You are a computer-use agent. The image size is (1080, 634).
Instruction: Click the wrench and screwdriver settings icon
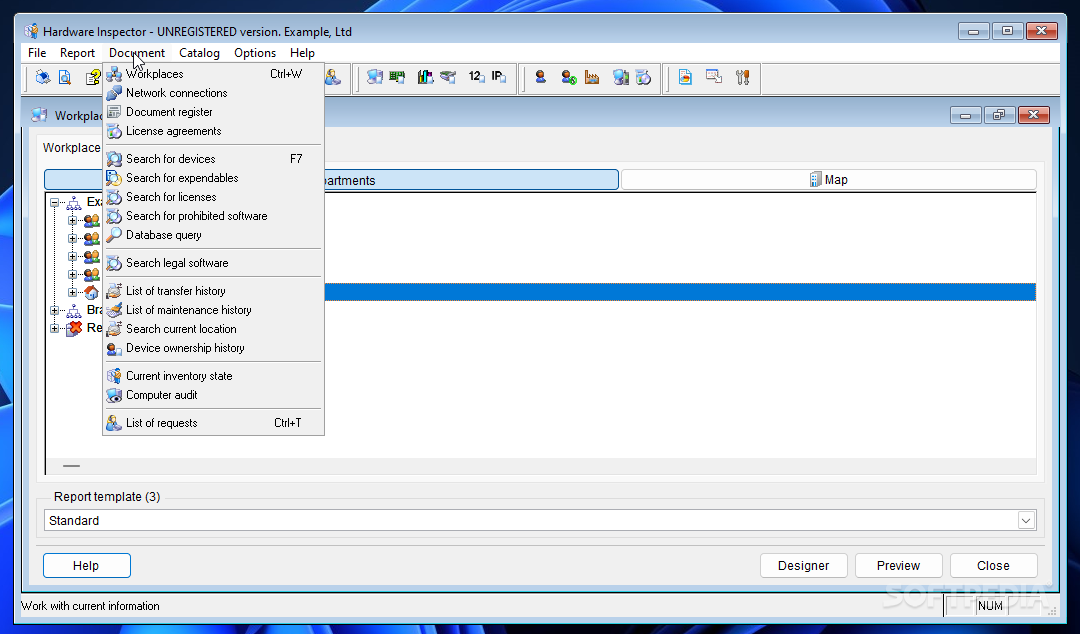742,77
